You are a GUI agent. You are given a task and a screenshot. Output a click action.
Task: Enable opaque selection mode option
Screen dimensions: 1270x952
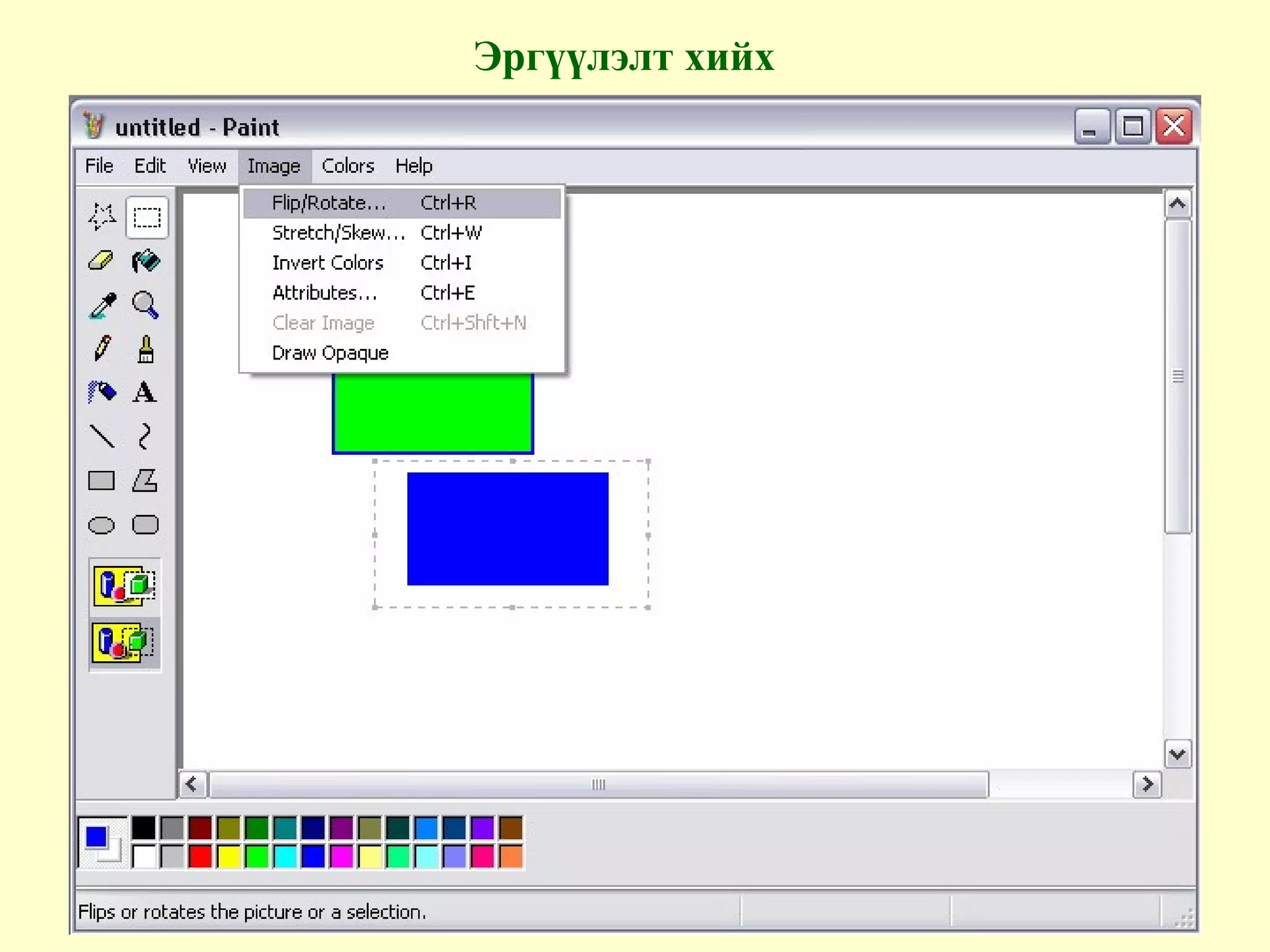tap(125, 585)
